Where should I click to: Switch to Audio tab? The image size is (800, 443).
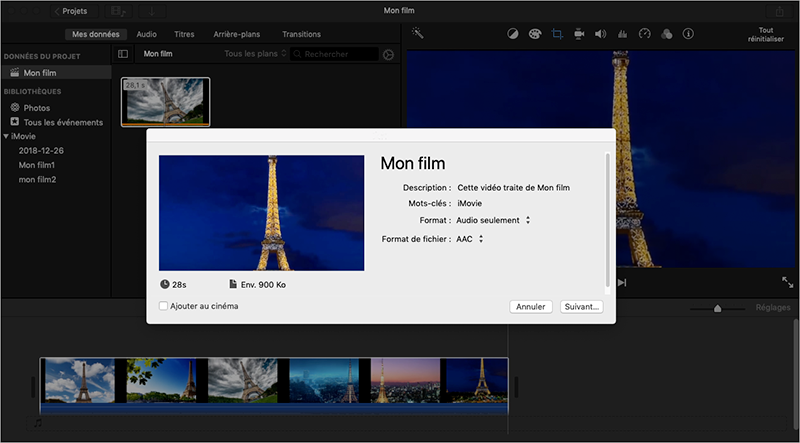tap(146, 34)
